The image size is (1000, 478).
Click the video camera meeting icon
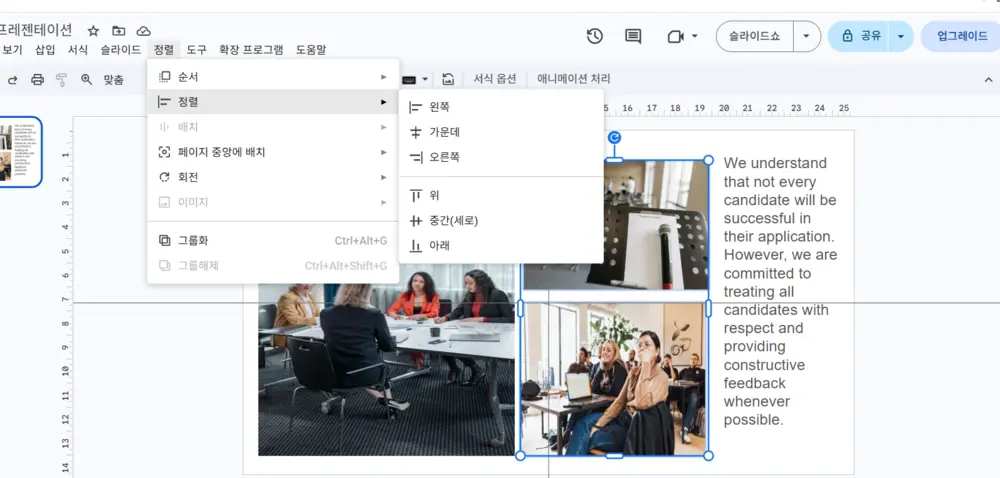click(675, 36)
